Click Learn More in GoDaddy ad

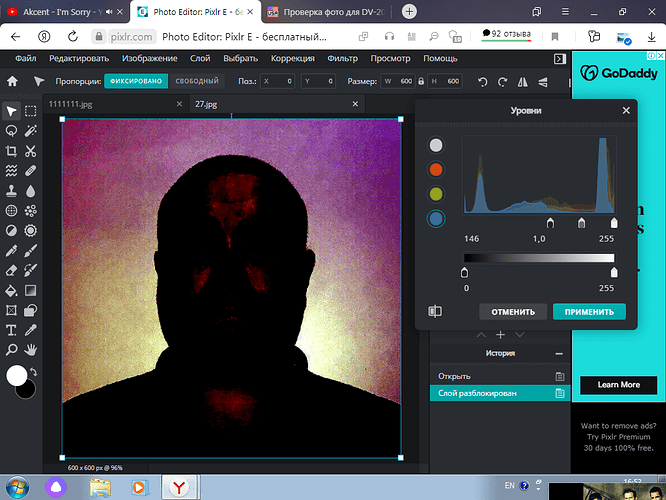coord(618,385)
